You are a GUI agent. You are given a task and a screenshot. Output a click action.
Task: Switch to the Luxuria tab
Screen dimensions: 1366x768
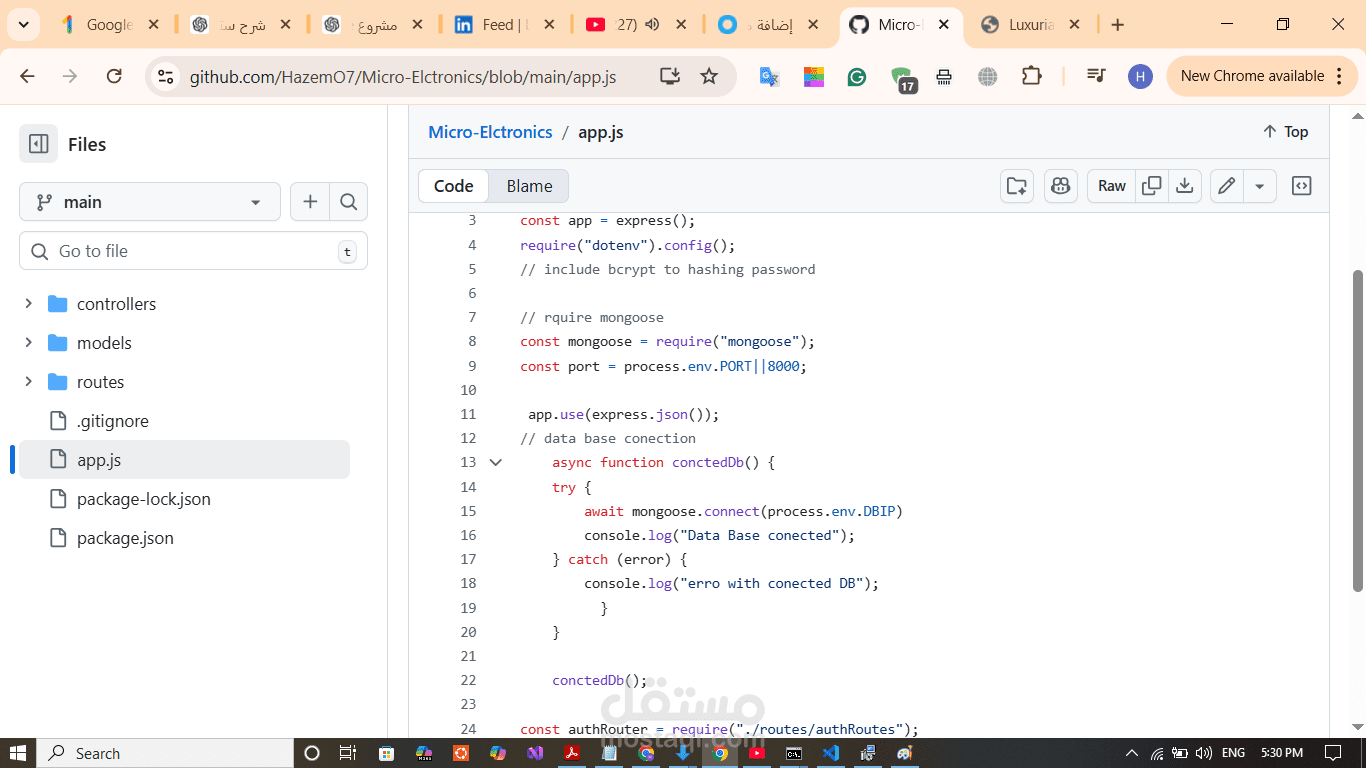(1030, 25)
